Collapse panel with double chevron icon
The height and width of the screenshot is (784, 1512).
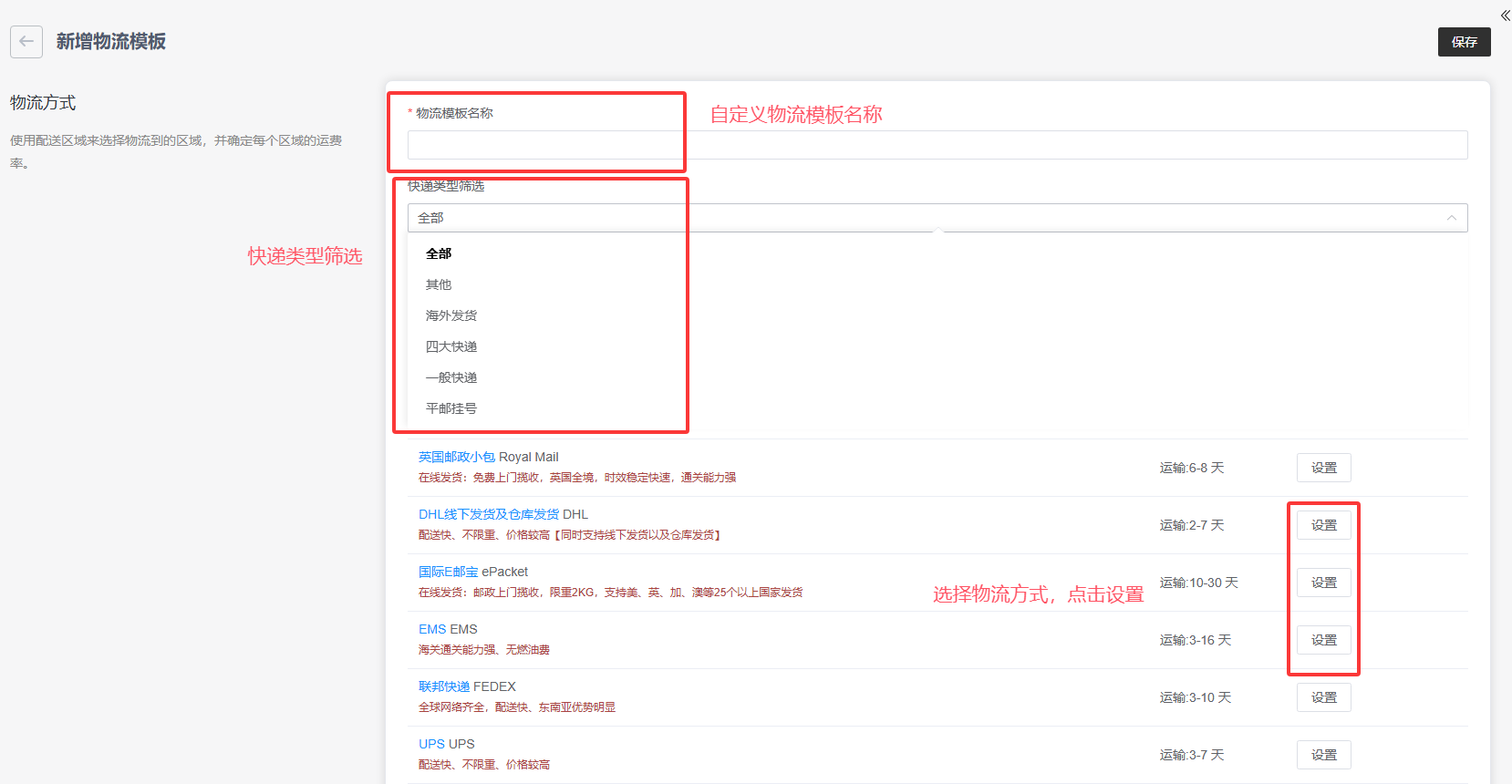pos(1505,15)
